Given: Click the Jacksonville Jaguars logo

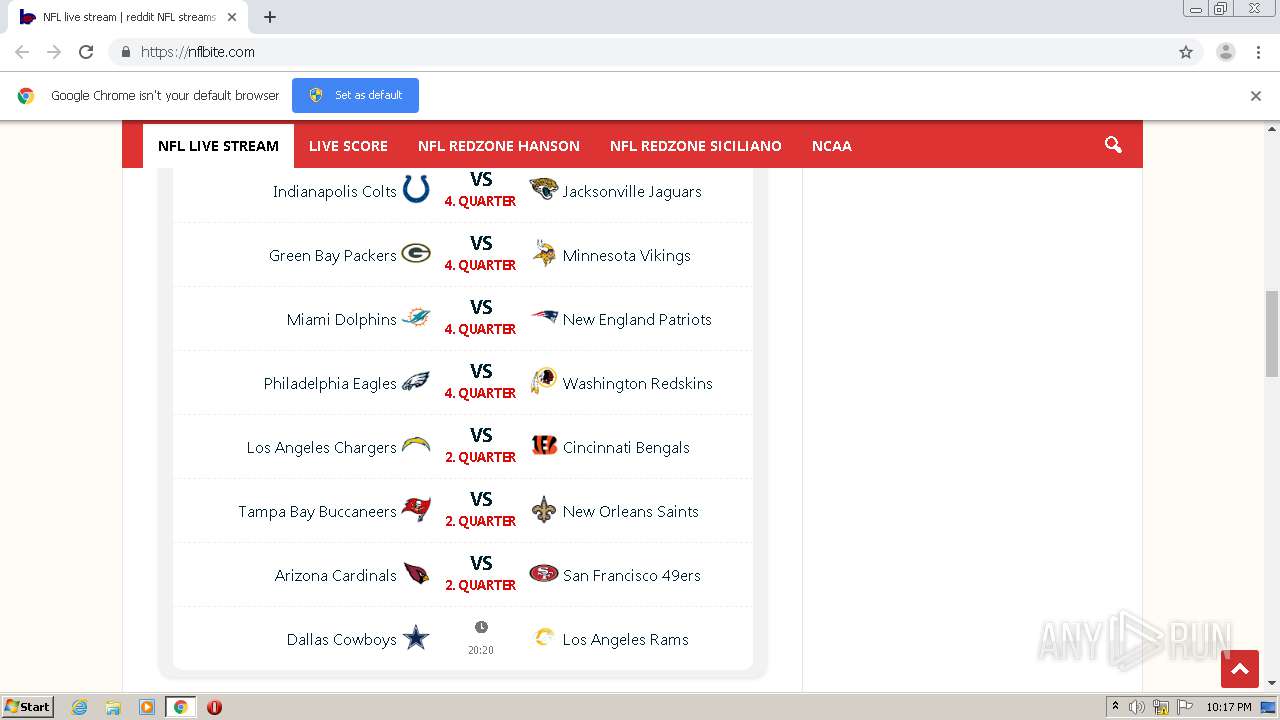Looking at the screenshot, I should [544, 189].
